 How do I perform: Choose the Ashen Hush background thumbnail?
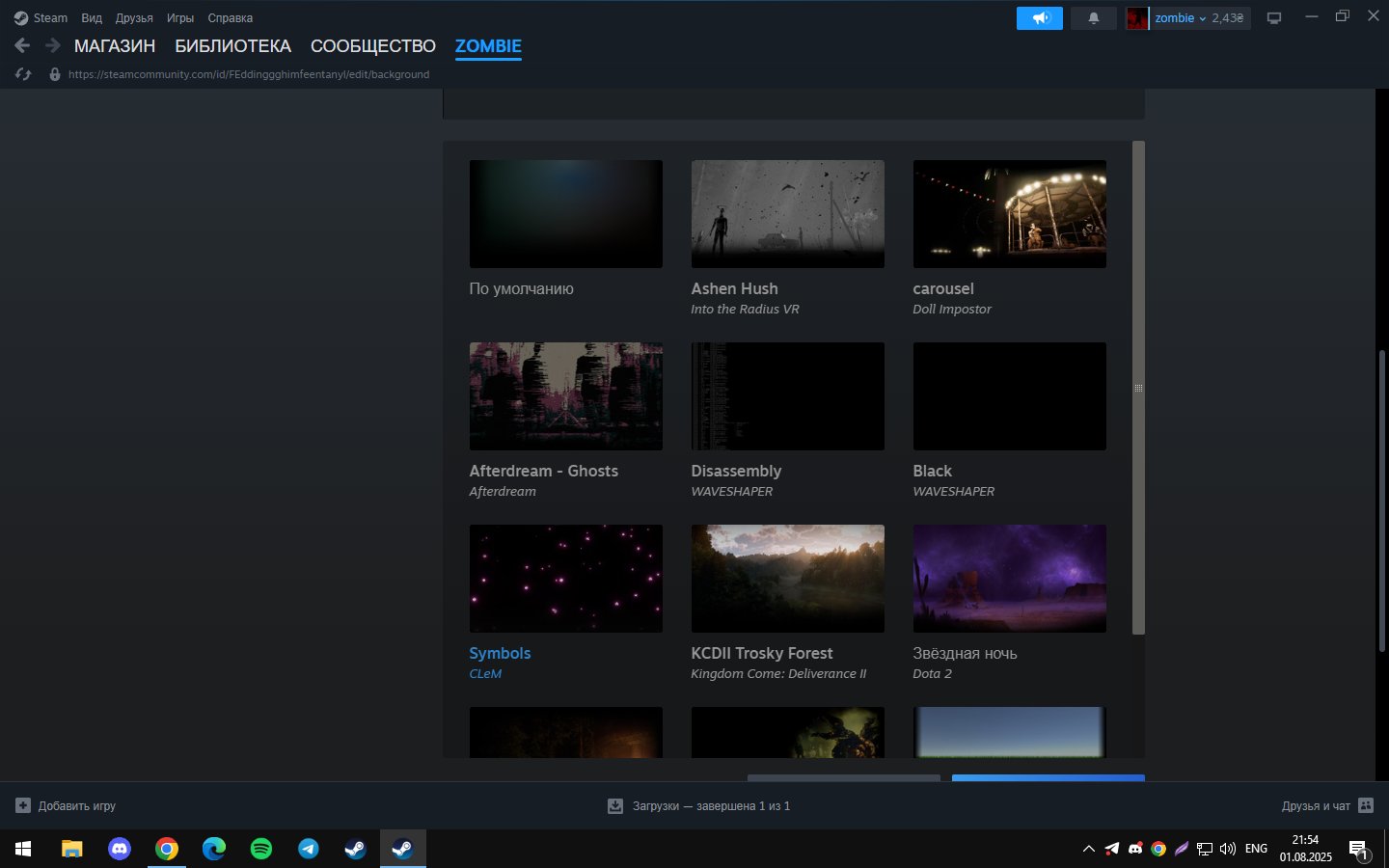coord(787,214)
